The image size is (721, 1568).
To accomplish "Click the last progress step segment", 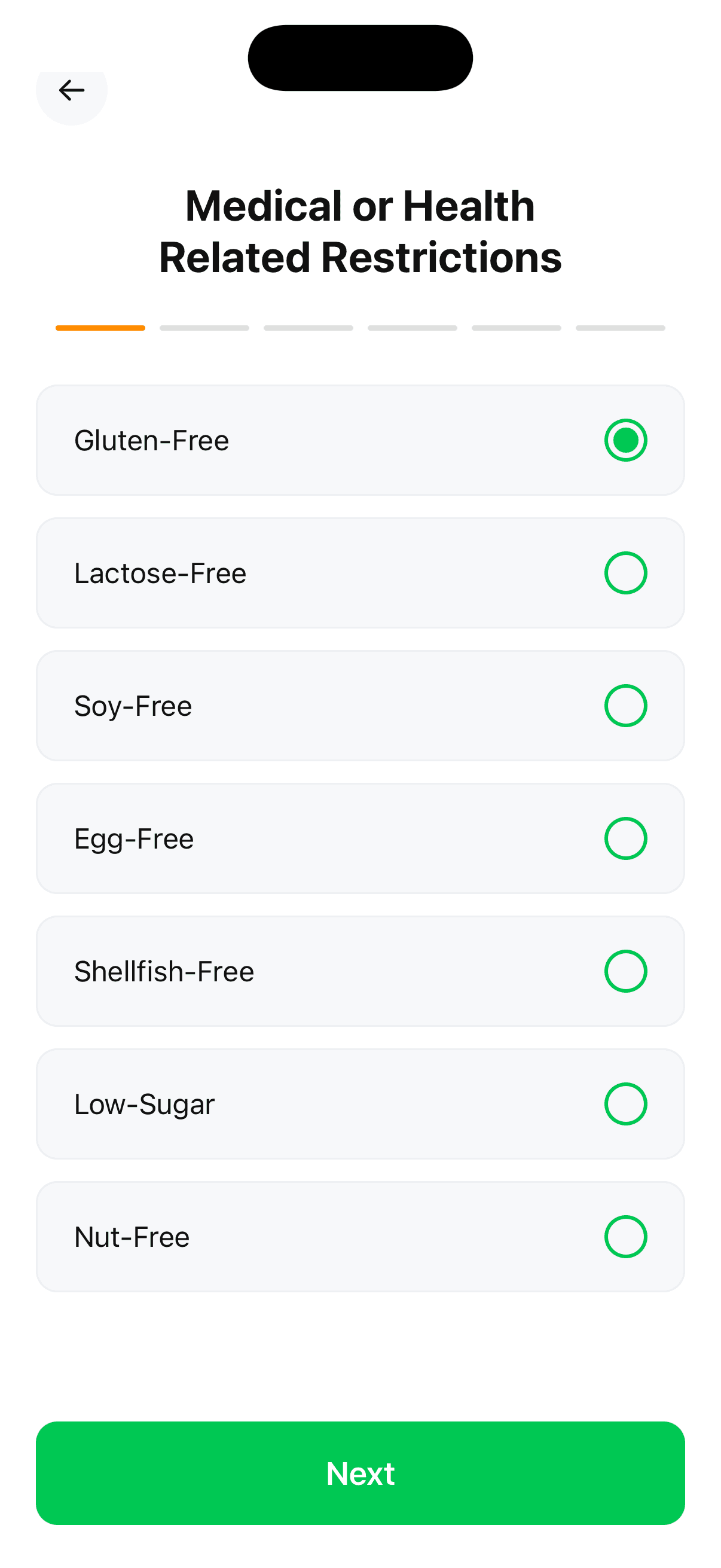I will coord(620,328).
